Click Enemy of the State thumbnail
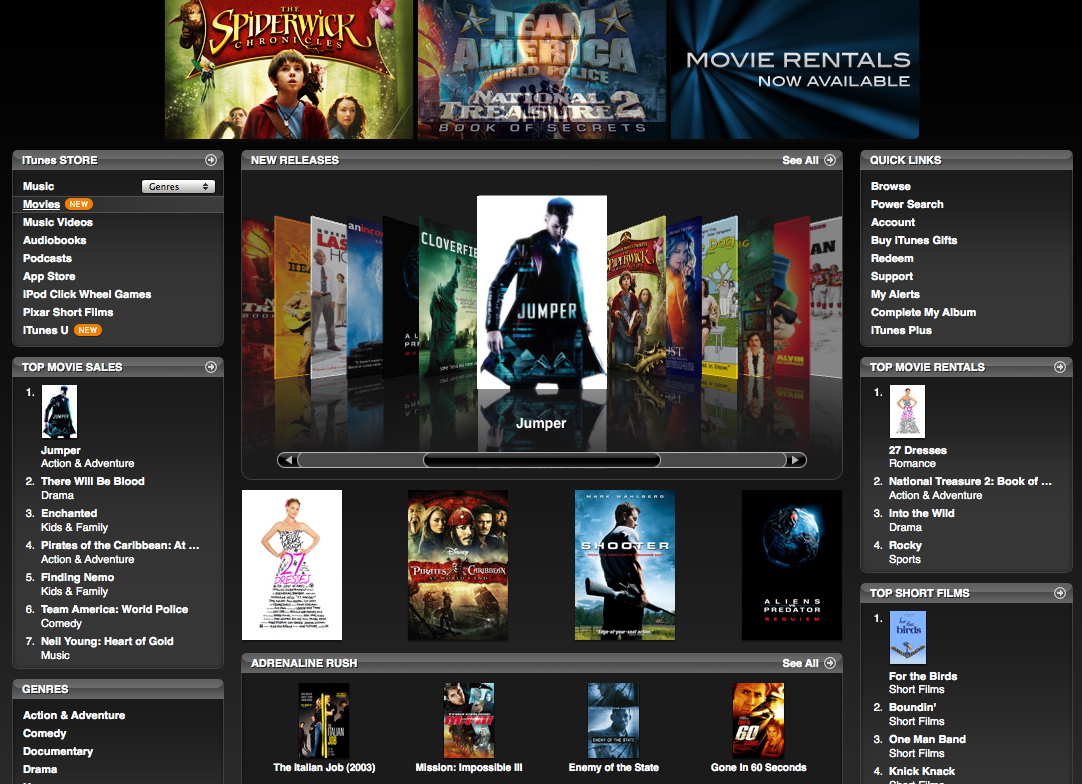 (x=613, y=721)
